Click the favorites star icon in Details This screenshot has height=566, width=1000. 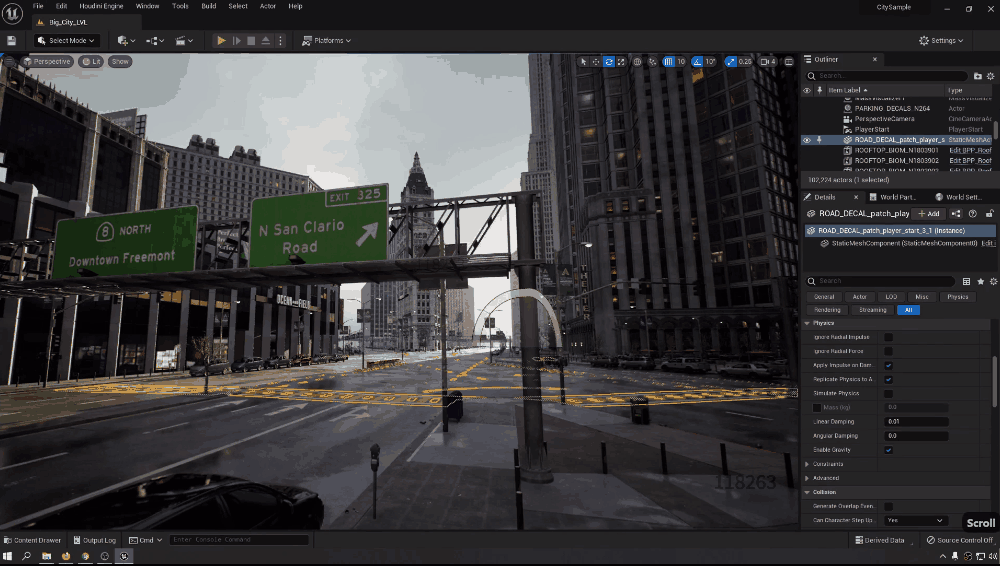tap(980, 282)
